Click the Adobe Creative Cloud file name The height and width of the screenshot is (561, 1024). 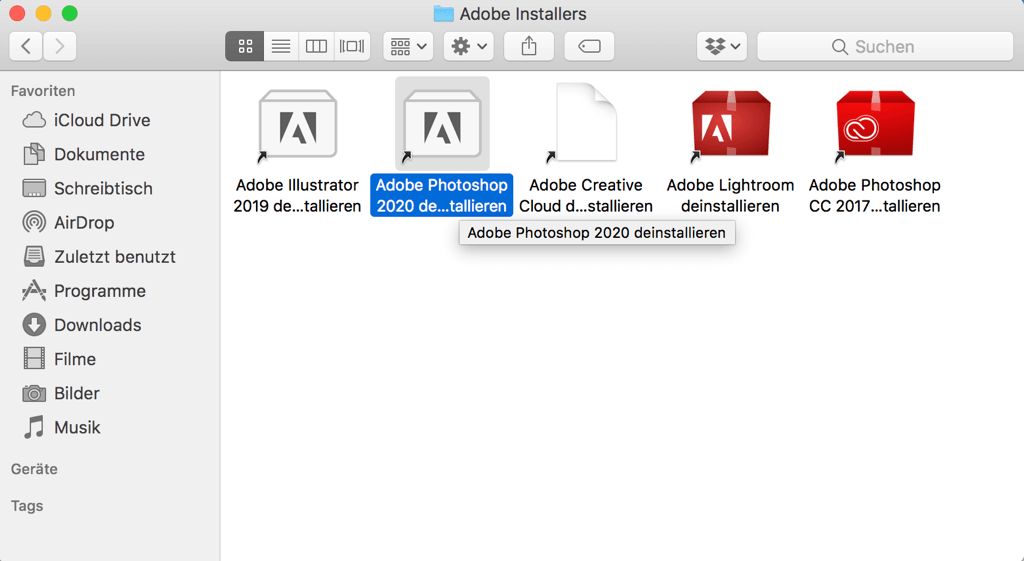tap(586, 195)
